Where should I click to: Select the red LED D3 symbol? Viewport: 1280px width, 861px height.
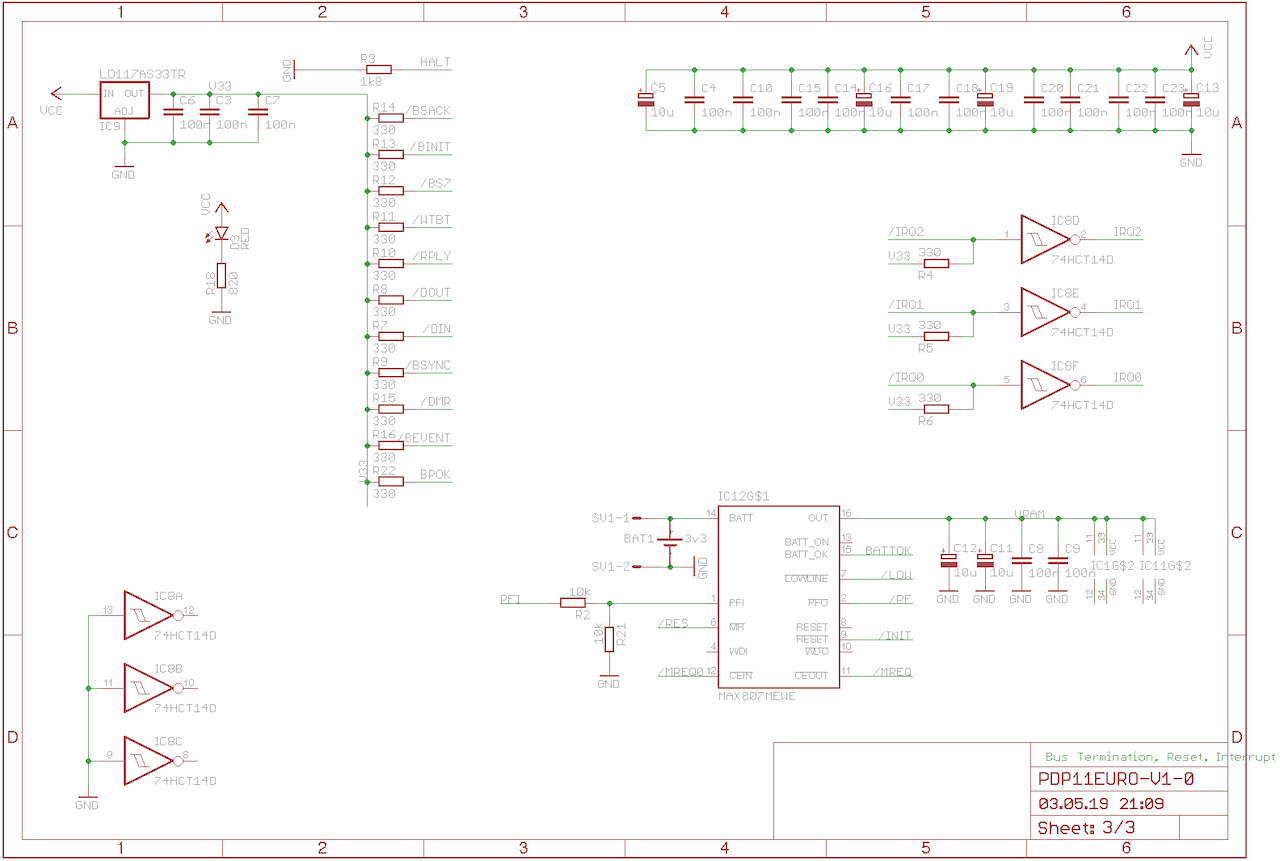click(x=221, y=232)
